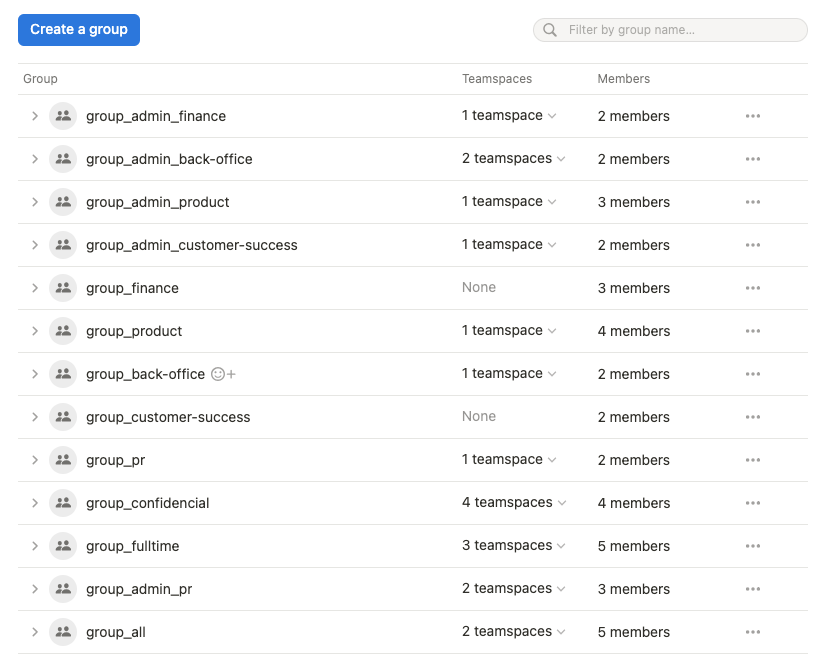The image size is (837, 663).
Task: Click the group avatar icon for group_admin_pr
Action: [63, 589]
